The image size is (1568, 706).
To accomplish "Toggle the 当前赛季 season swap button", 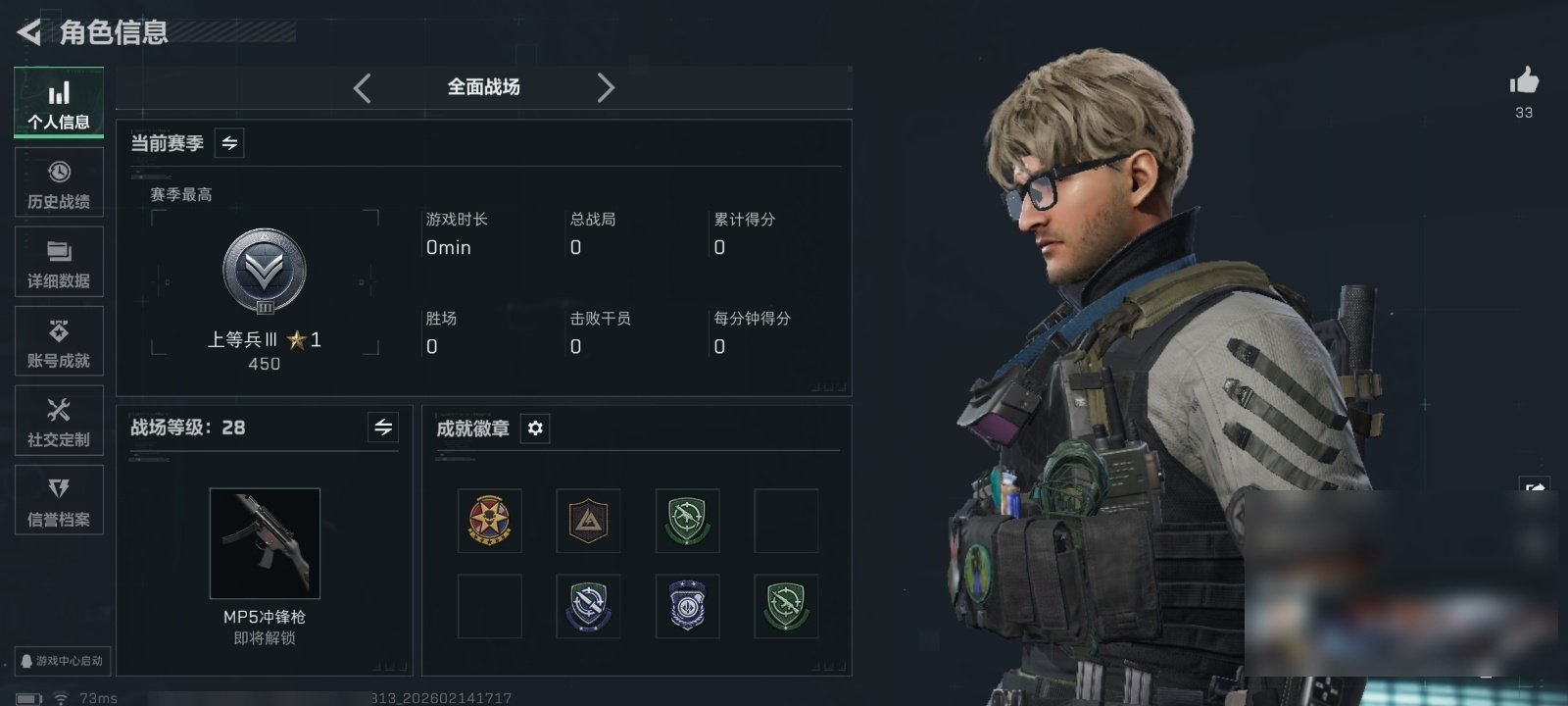I will point(229,143).
